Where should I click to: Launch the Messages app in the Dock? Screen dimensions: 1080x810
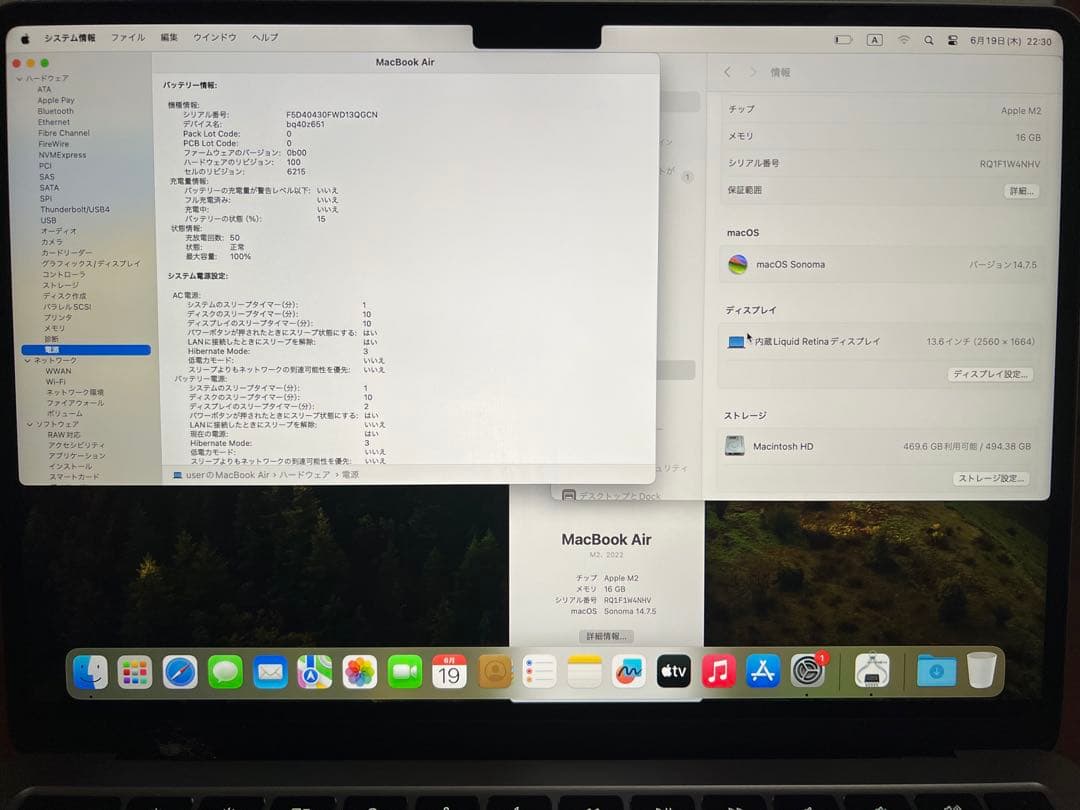tap(225, 672)
